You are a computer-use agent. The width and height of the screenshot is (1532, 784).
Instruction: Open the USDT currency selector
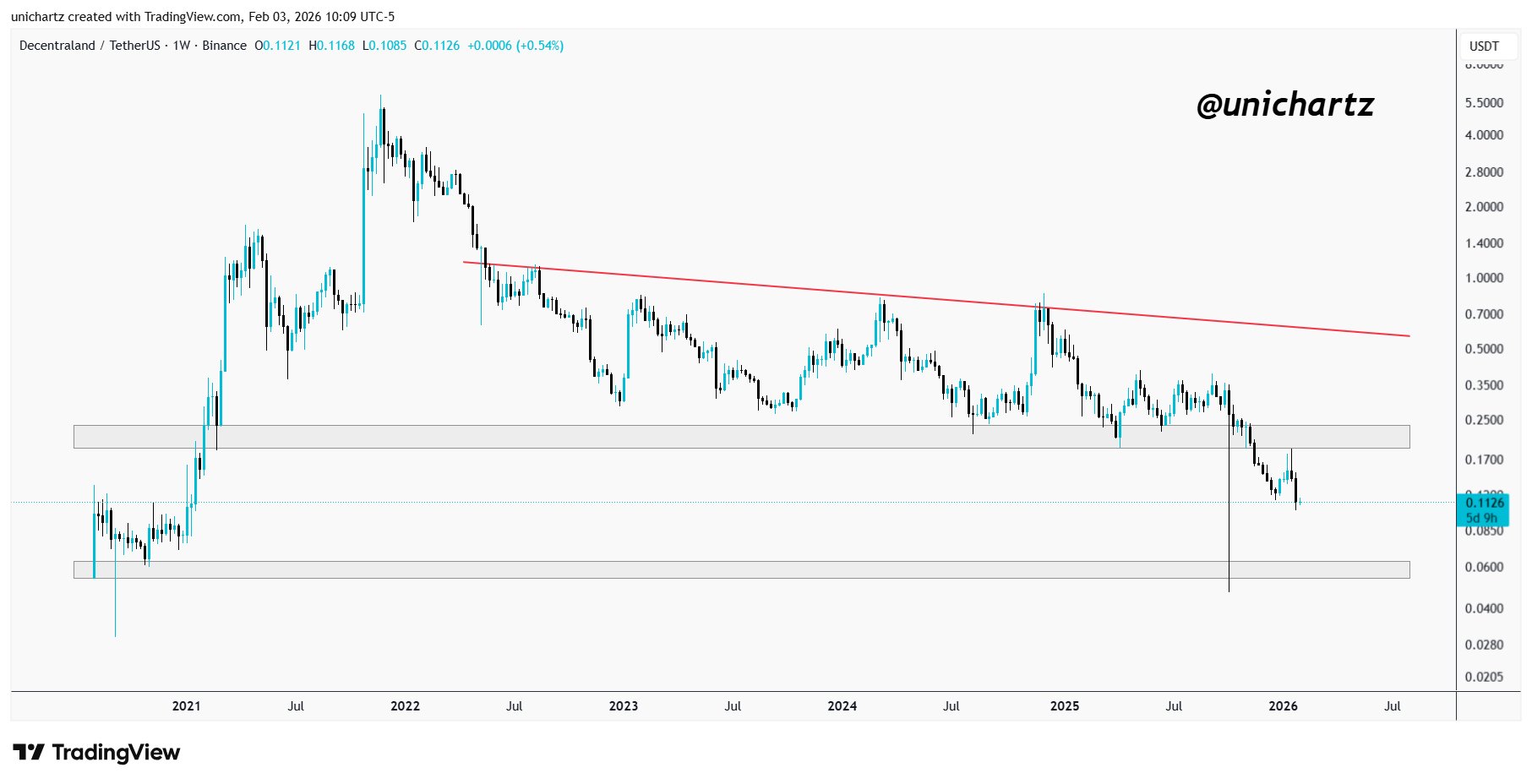pyautogui.click(x=1484, y=46)
